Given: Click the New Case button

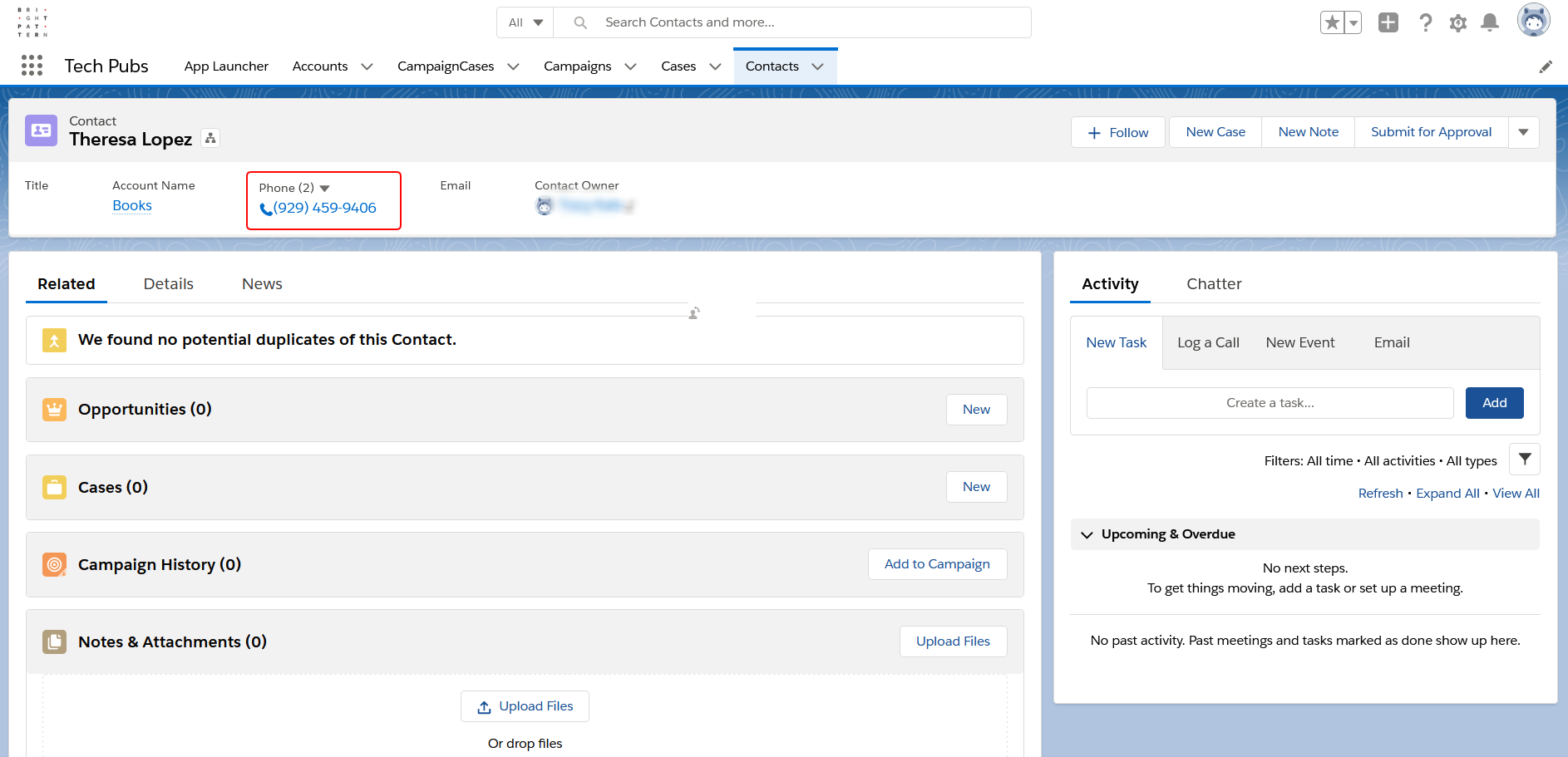Looking at the screenshot, I should [x=1215, y=132].
